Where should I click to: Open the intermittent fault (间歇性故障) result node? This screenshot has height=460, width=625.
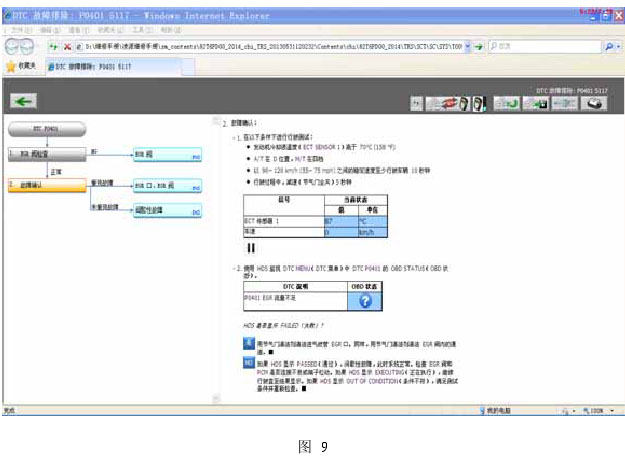point(166,211)
